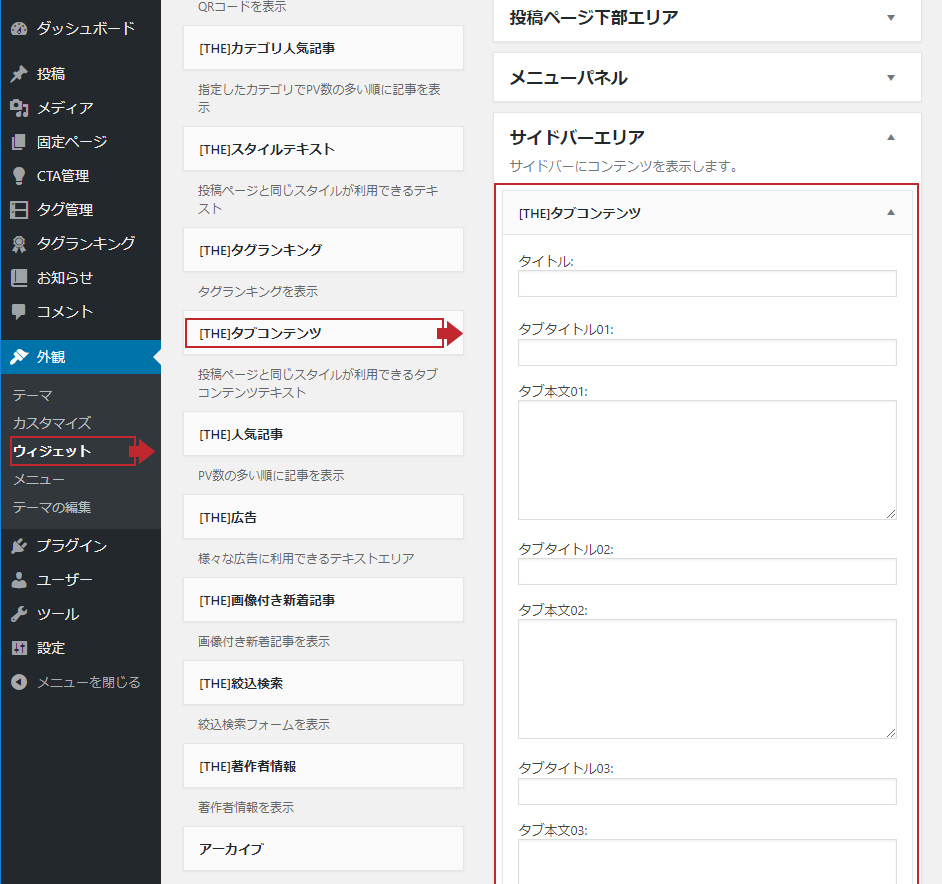
Task: Click the pages icon for 固定ページ
Action: pos(19,142)
